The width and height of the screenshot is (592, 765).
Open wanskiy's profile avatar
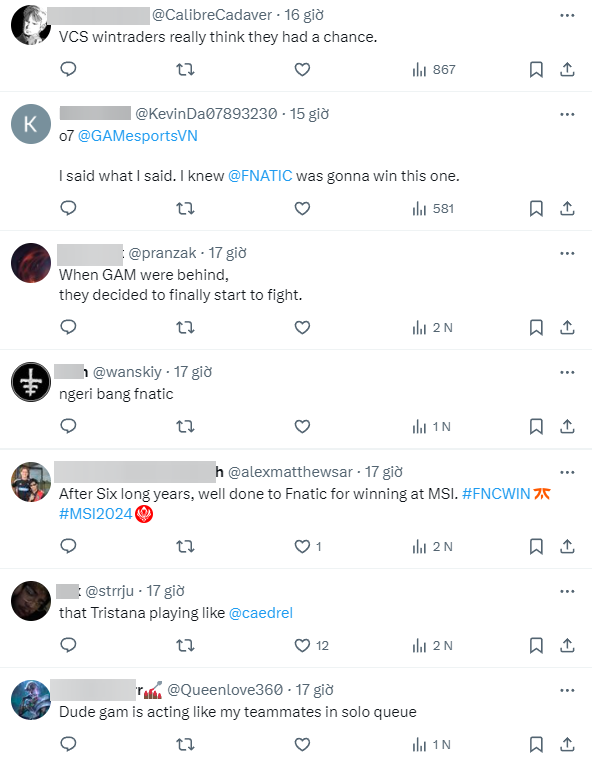tap(31, 382)
